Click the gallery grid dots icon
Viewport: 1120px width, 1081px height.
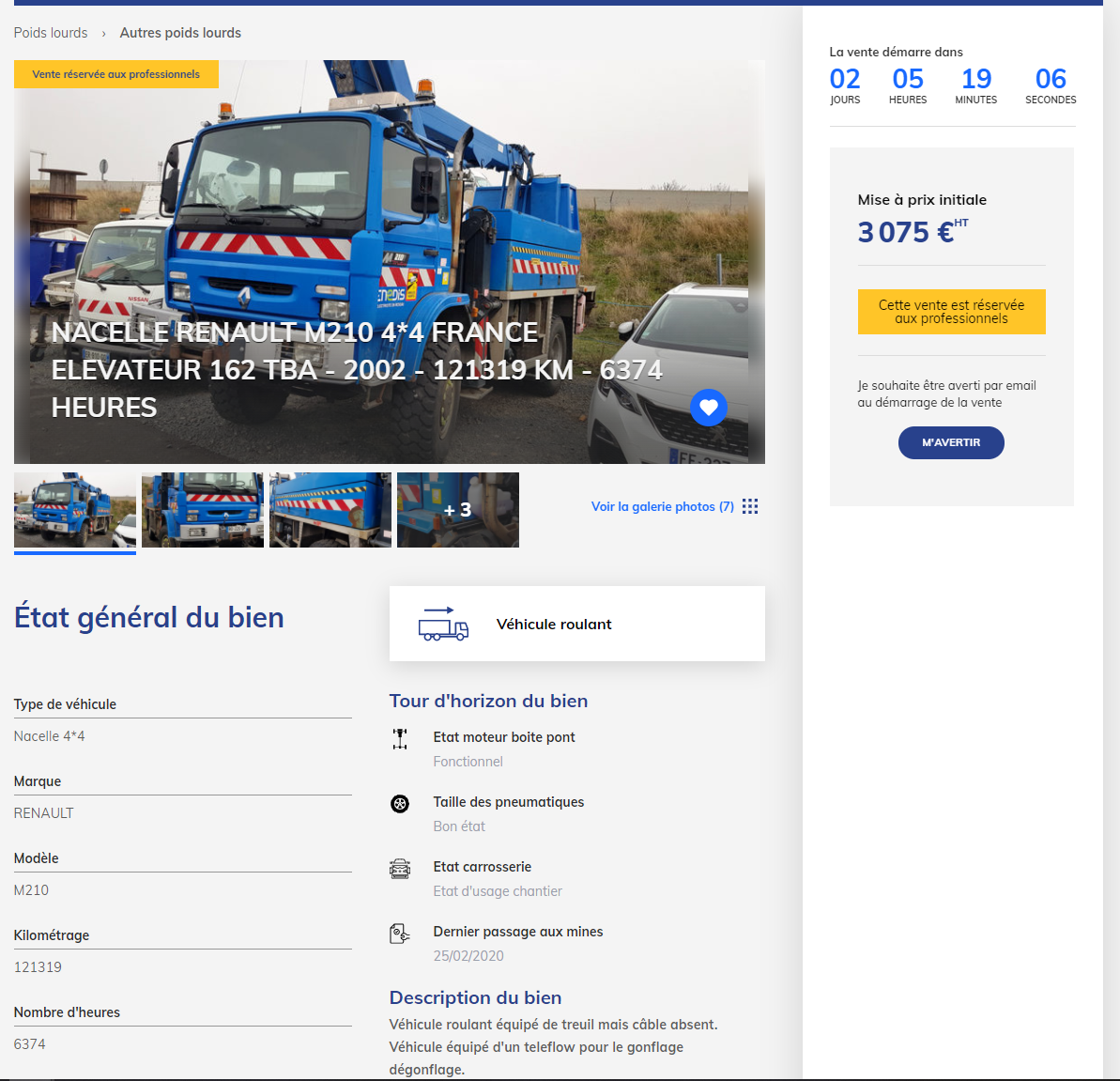(749, 507)
